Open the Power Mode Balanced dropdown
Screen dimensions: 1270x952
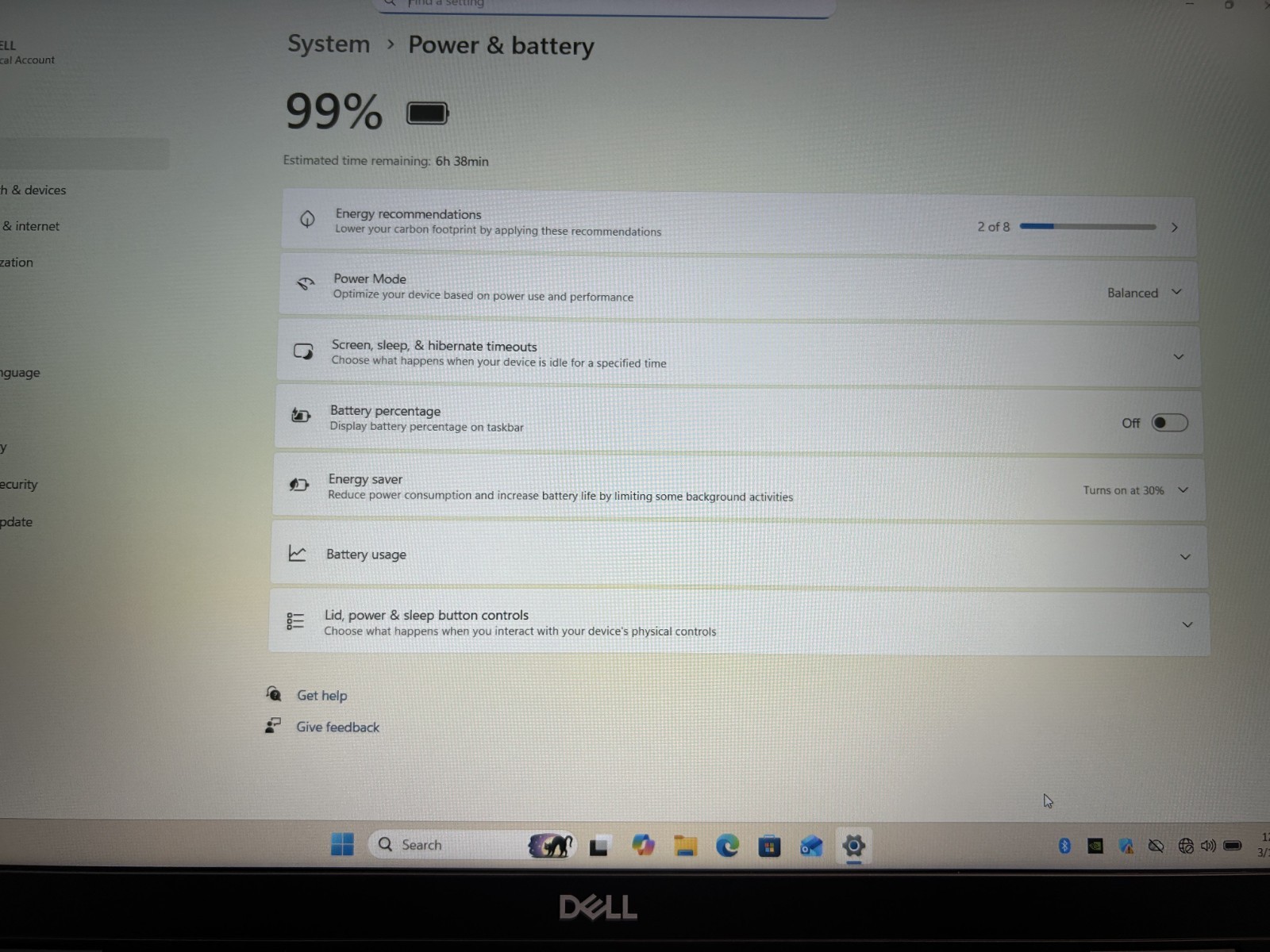point(1145,293)
